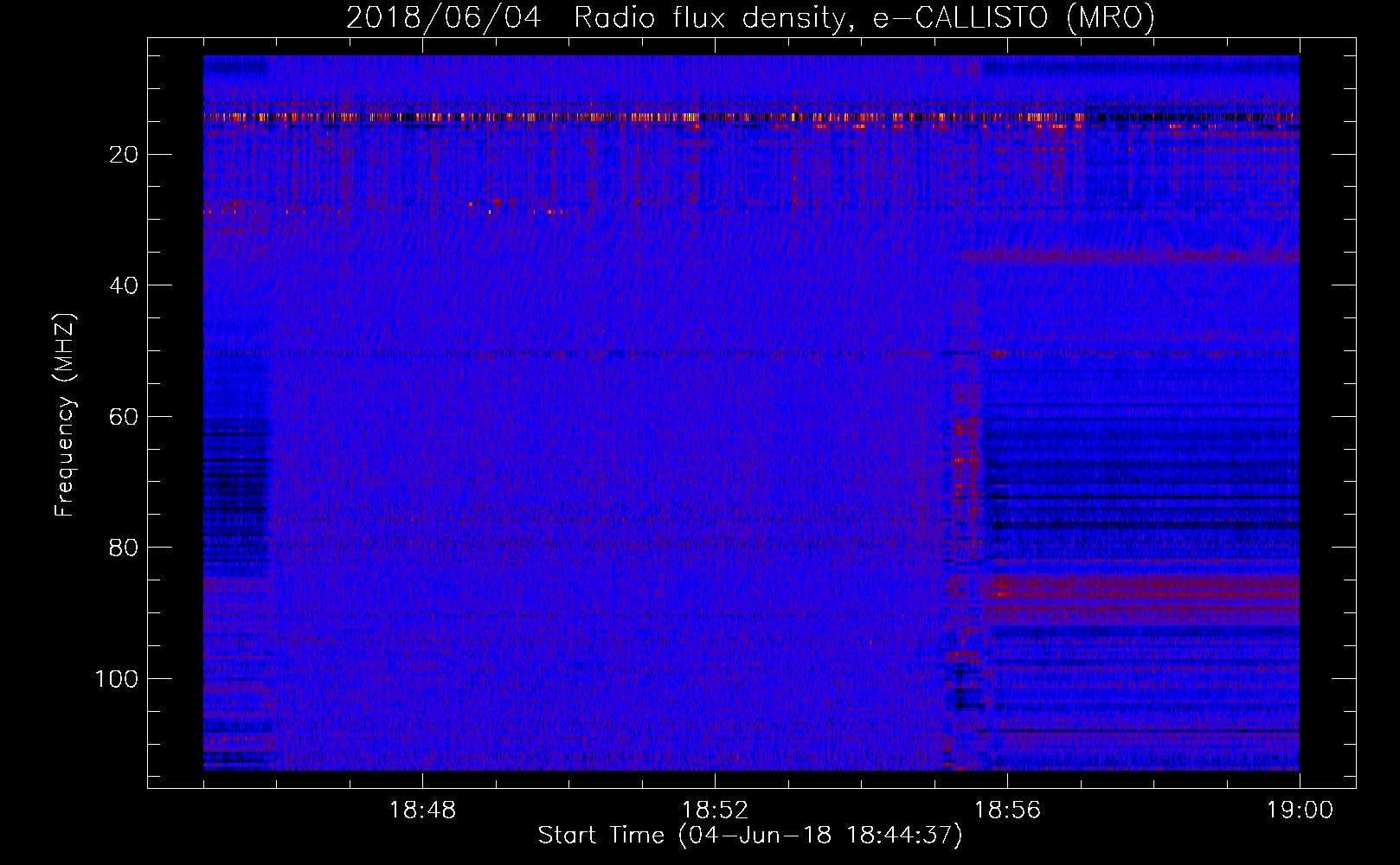Select the 18:52 time tick label
The height and width of the screenshot is (865, 1400).
(715, 810)
